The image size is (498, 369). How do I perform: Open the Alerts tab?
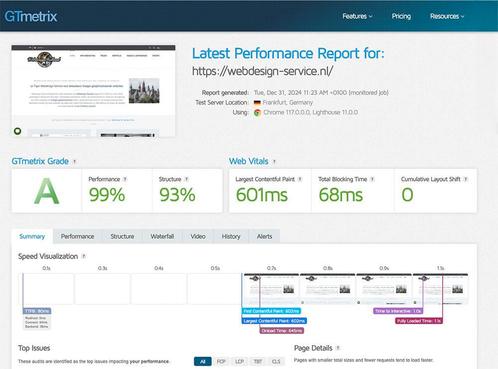pyautogui.click(x=264, y=236)
